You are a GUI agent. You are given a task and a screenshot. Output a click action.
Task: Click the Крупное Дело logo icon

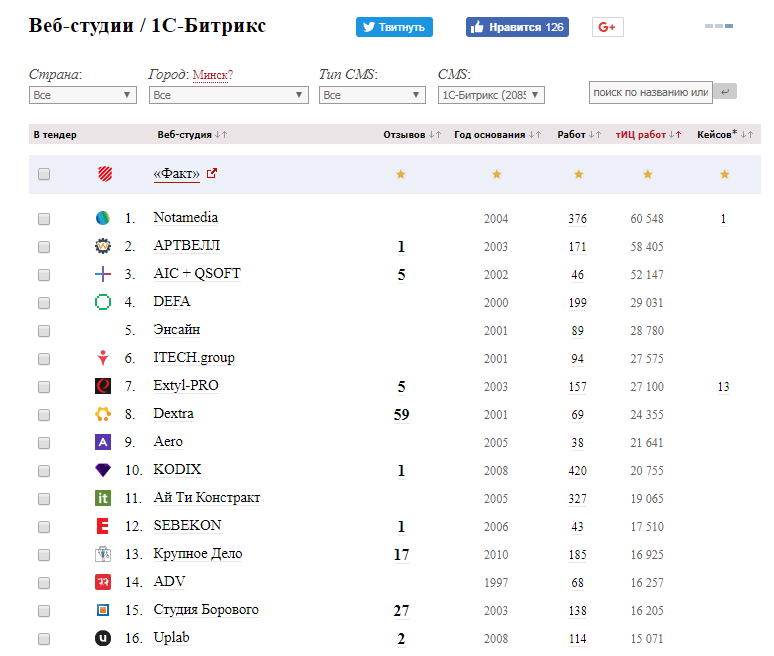[103, 554]
